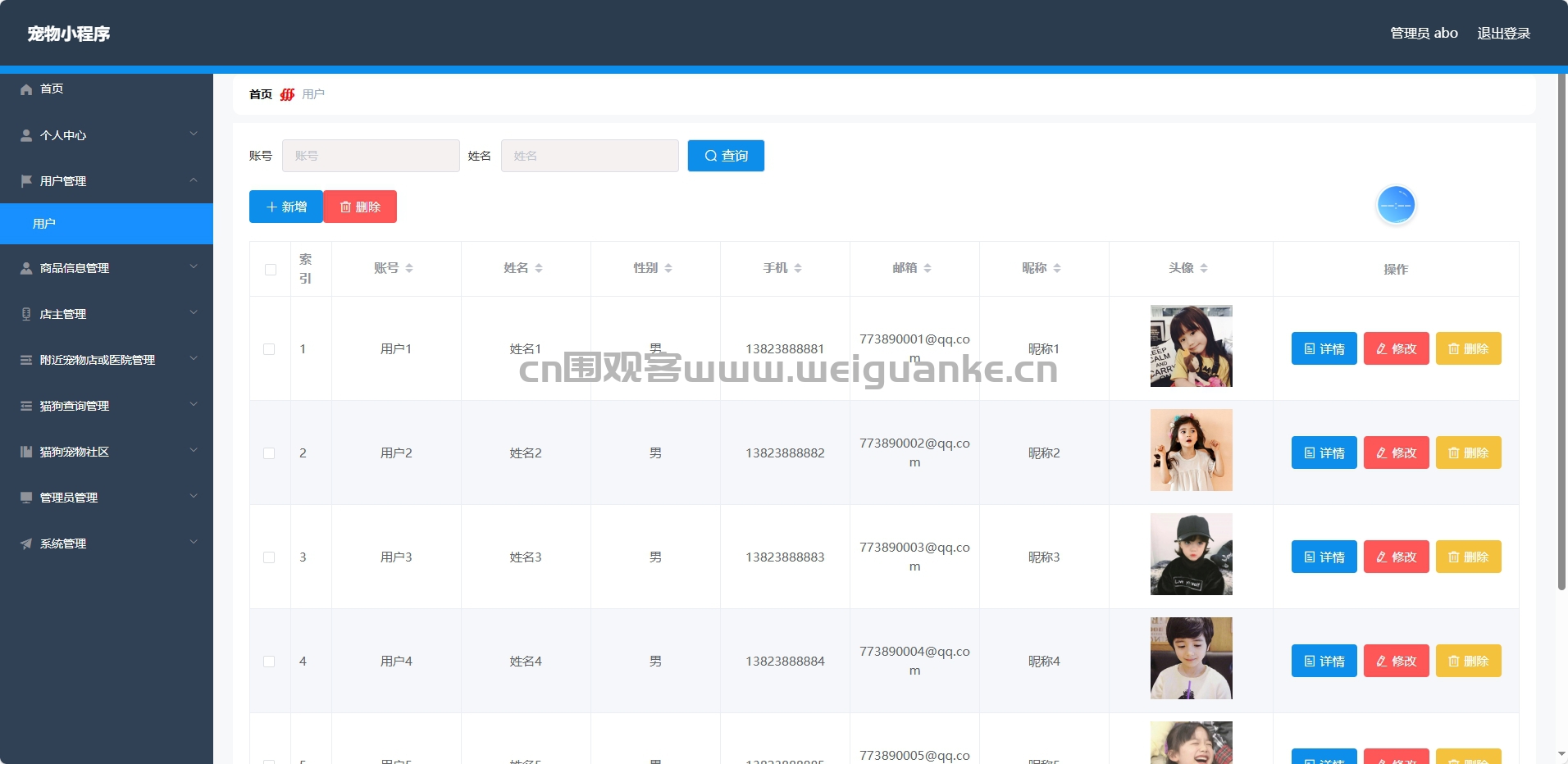1568x764 pixels.
Task: Click the paper plane icon for 系统管理
Action: coord(26,543)
